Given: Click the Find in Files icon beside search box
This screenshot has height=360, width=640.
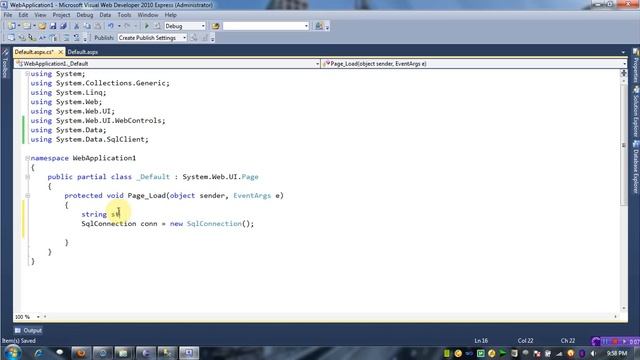Looking at the screenshot, I should [216, 26].
